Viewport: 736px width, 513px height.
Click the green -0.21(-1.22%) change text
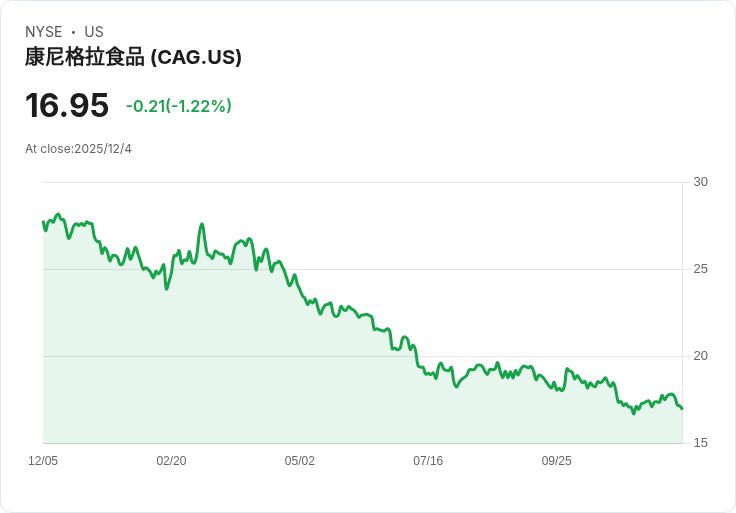179,106
